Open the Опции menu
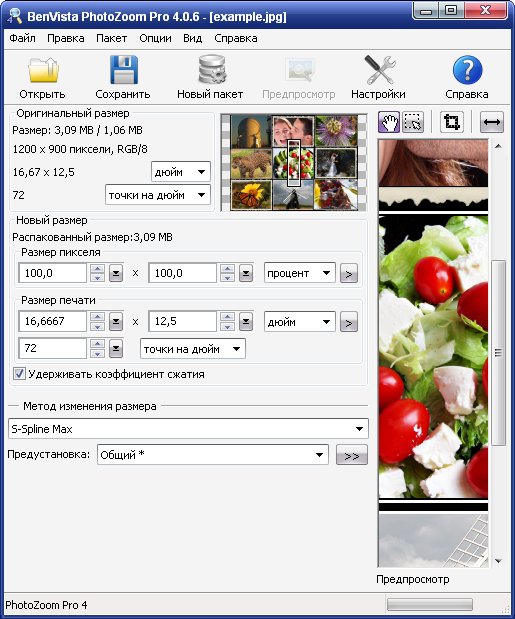The width and height of the screenshot is (515, 619). 155,38
